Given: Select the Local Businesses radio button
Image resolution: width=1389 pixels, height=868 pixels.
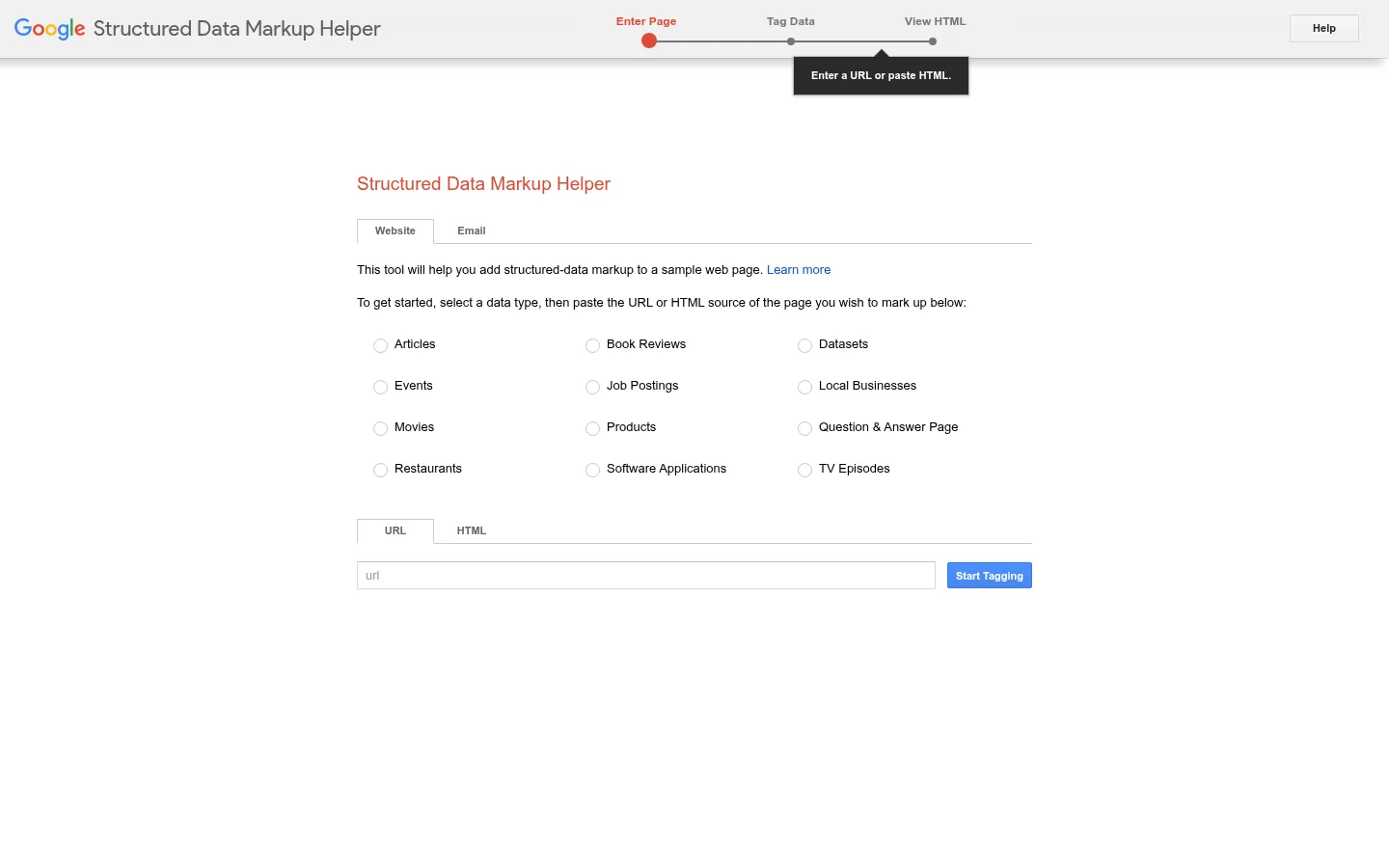Looking at the screenshot, I should pyautogui.click(x=804, y=387).
